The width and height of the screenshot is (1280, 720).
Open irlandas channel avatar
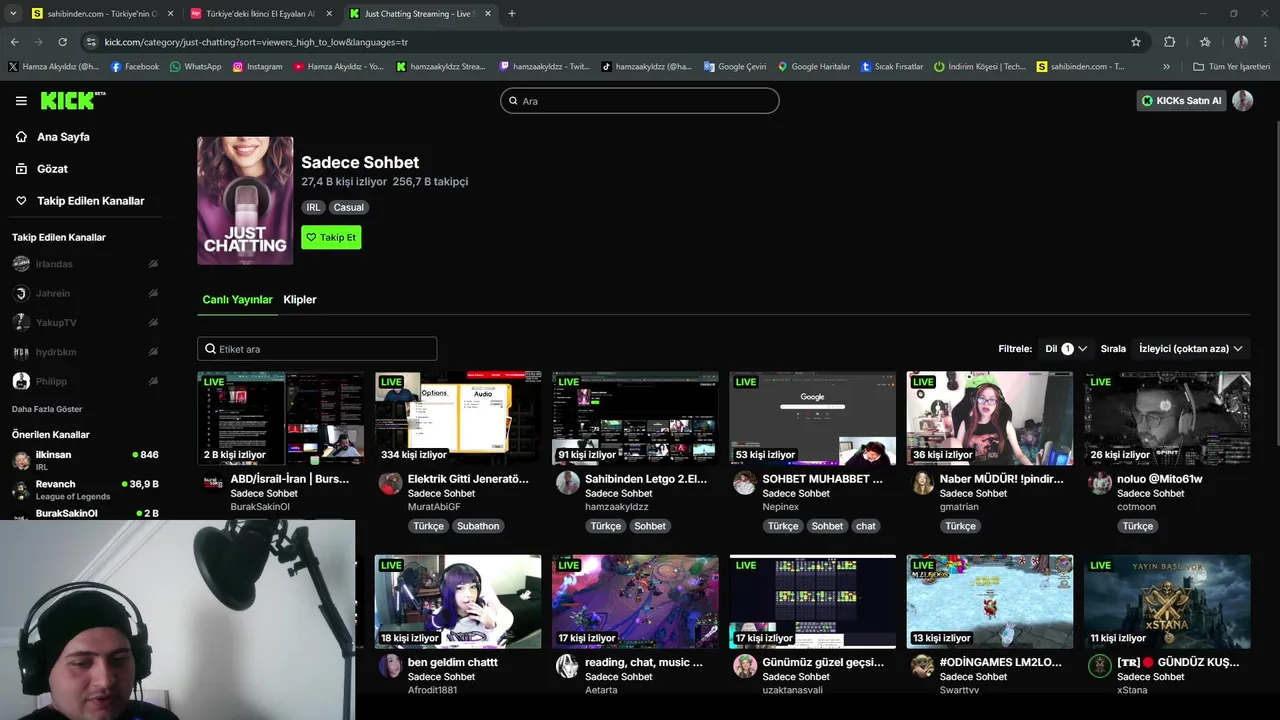point(21,264)
